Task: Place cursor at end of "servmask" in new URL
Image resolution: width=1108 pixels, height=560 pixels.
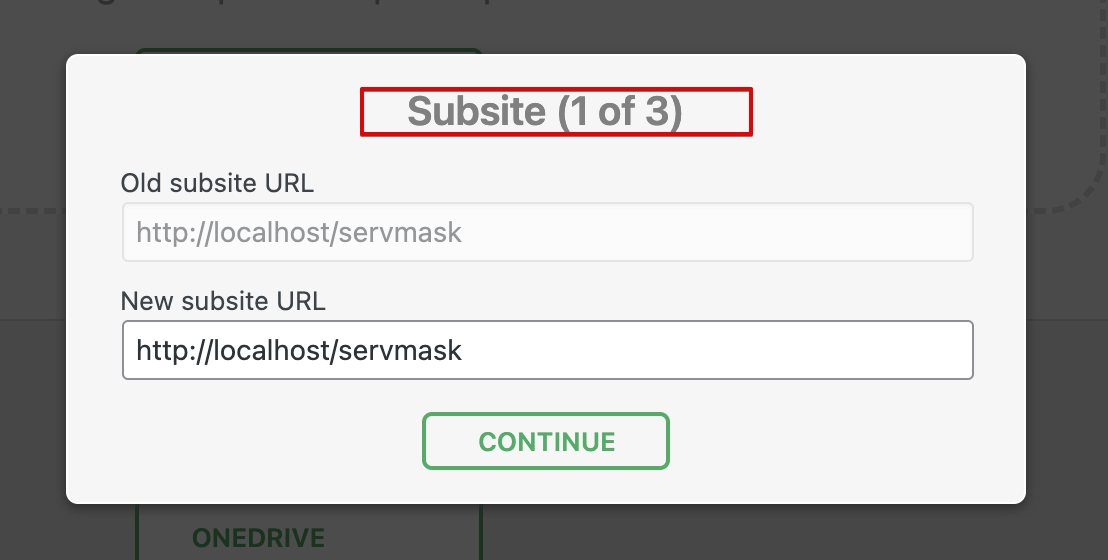Action: coord(463,350)
